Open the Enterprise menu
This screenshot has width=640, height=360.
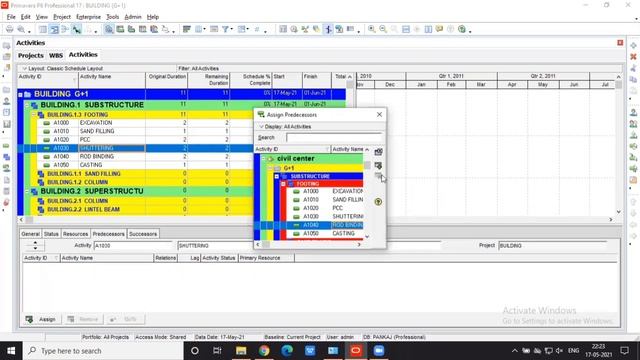(89, 17)
